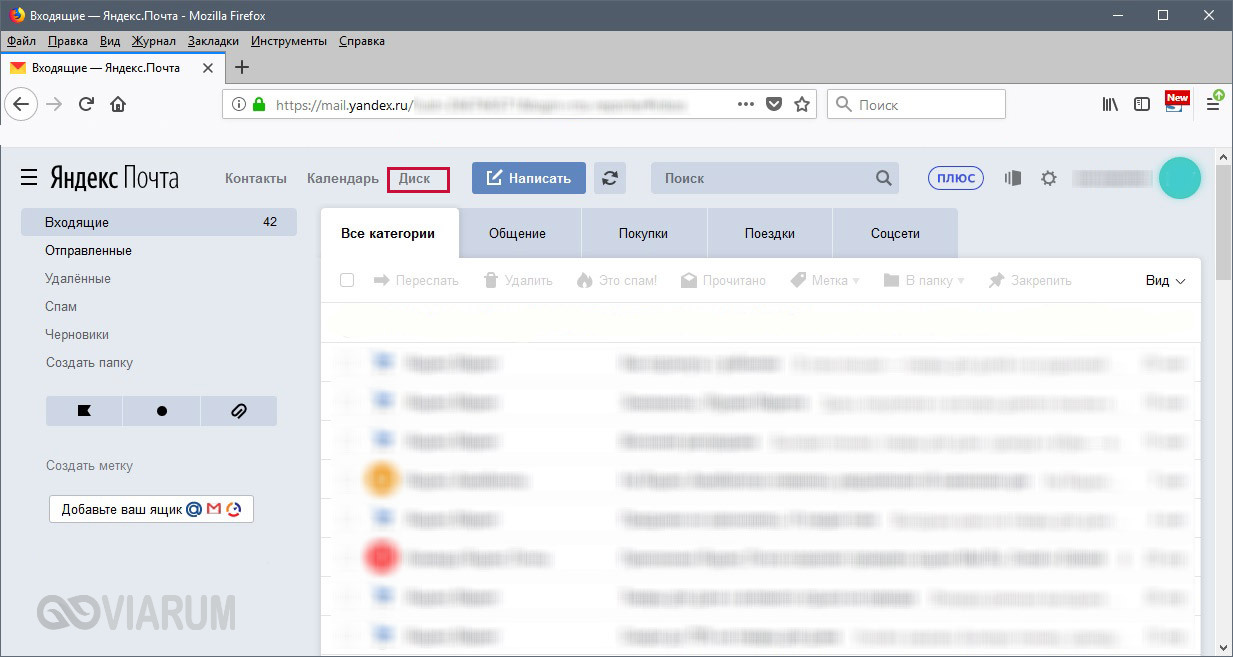Click the browser Forward arrow
This screenshot has width=1233, height=657.
54,104
